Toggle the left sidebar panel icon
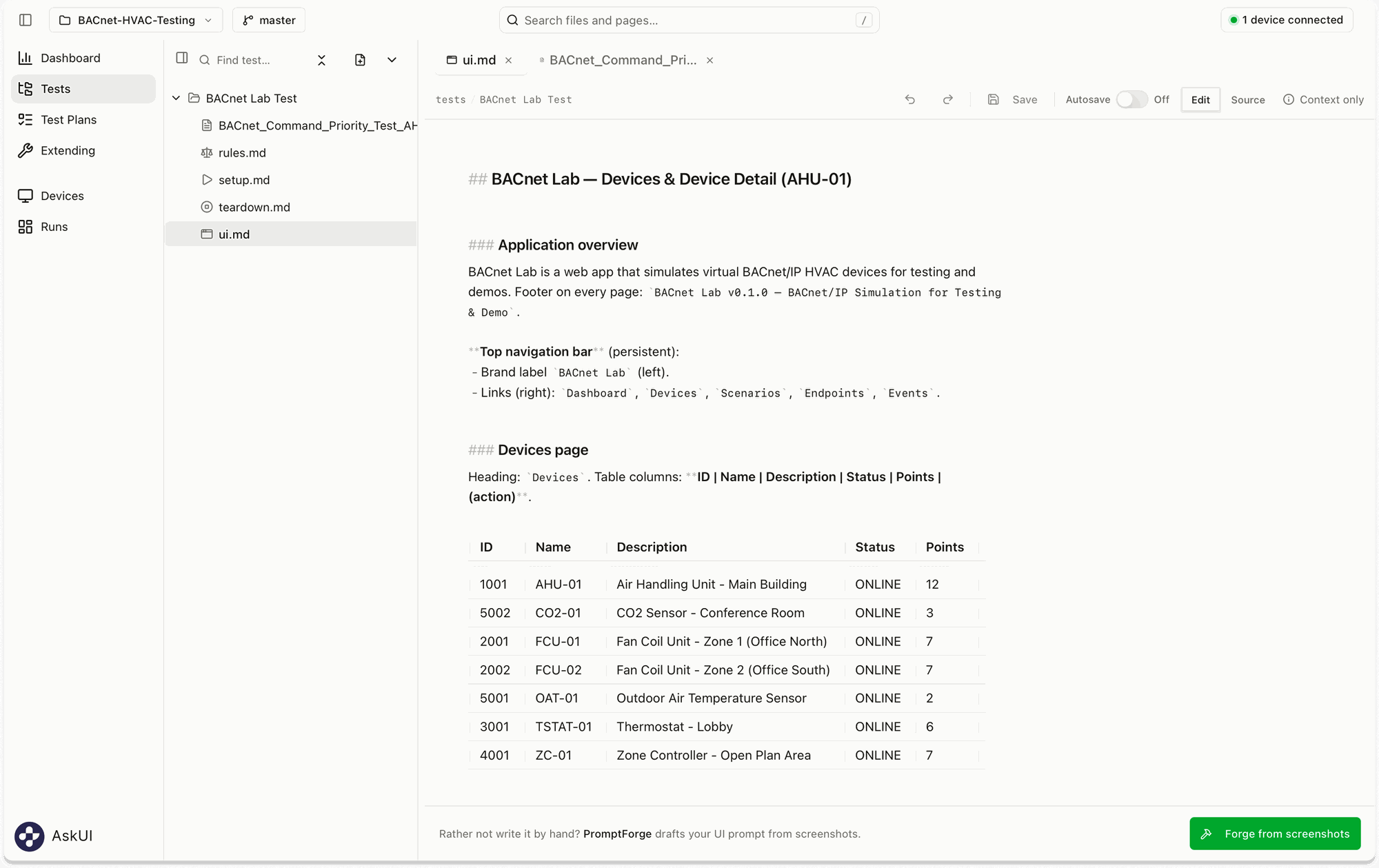 point(26,20)
